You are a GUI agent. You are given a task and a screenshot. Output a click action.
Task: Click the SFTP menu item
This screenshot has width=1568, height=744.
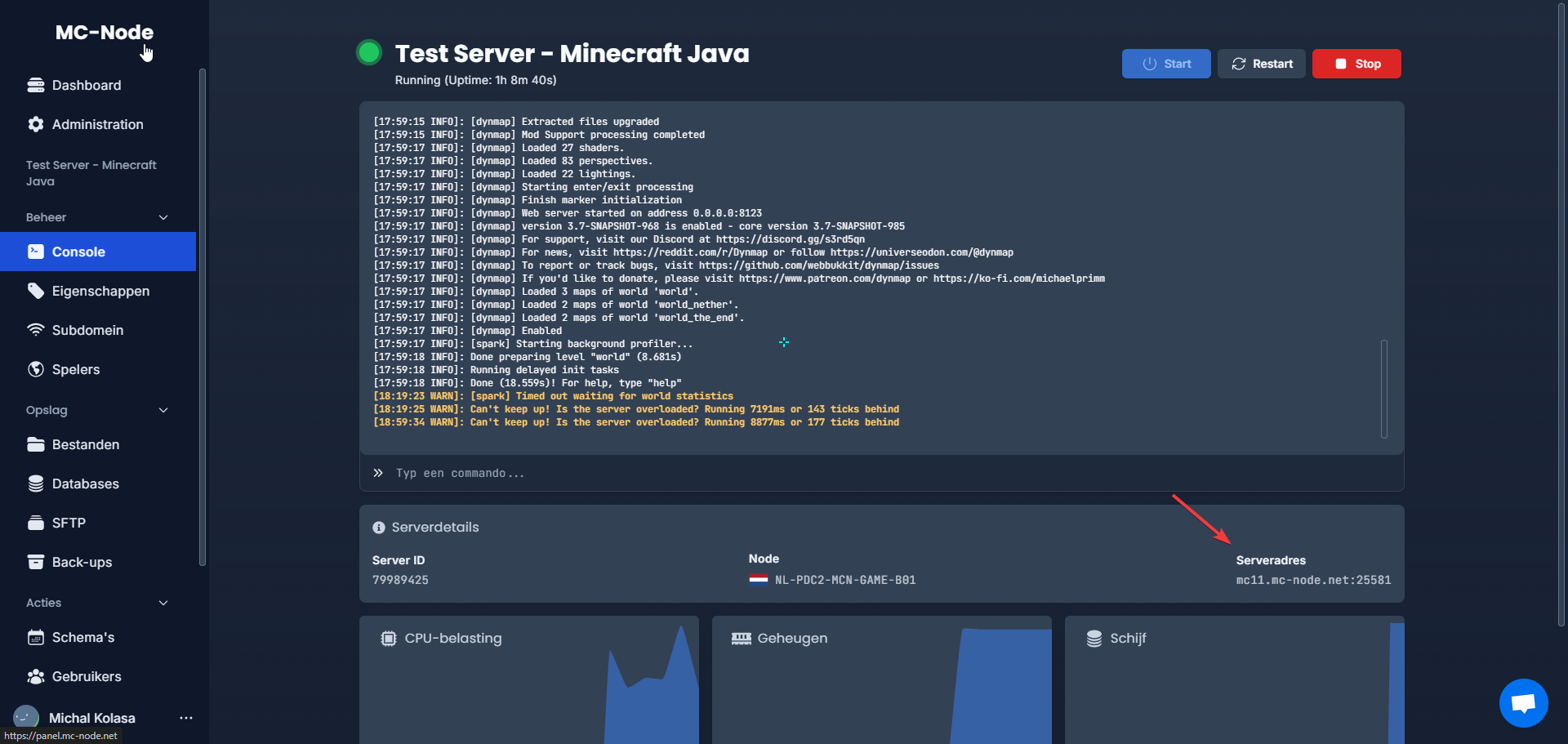98,523
